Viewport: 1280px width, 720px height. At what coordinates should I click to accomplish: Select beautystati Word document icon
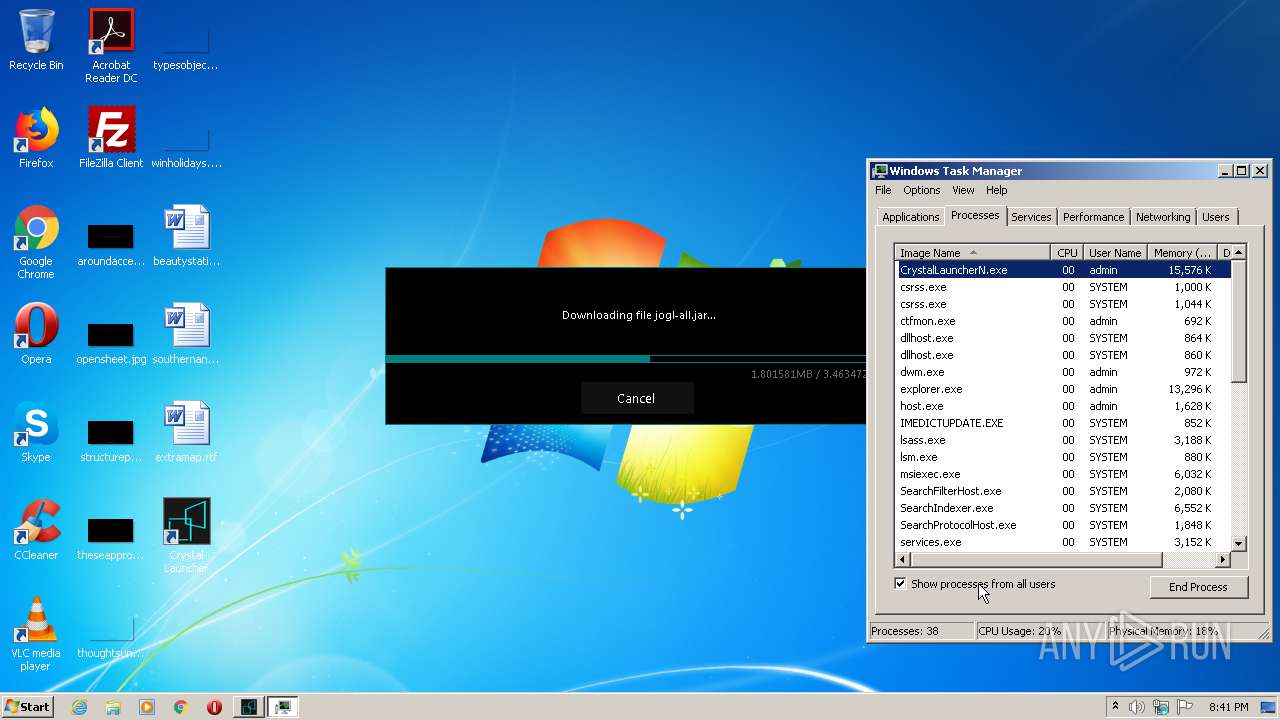point(186,236)
